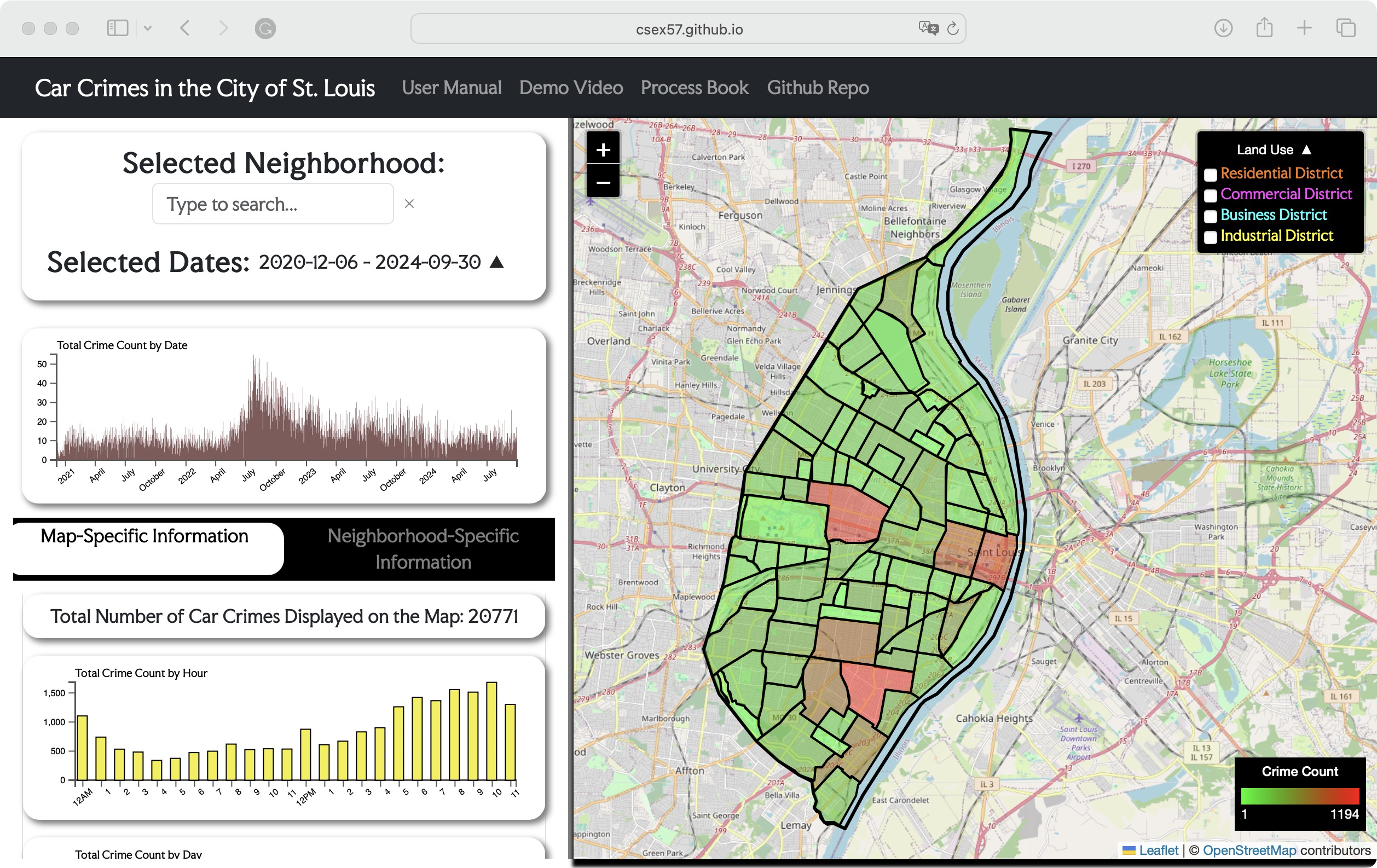The height and width of the screenshot is (868, 1377).
Task: Open the User Manual link
Action: pos(451,88)
